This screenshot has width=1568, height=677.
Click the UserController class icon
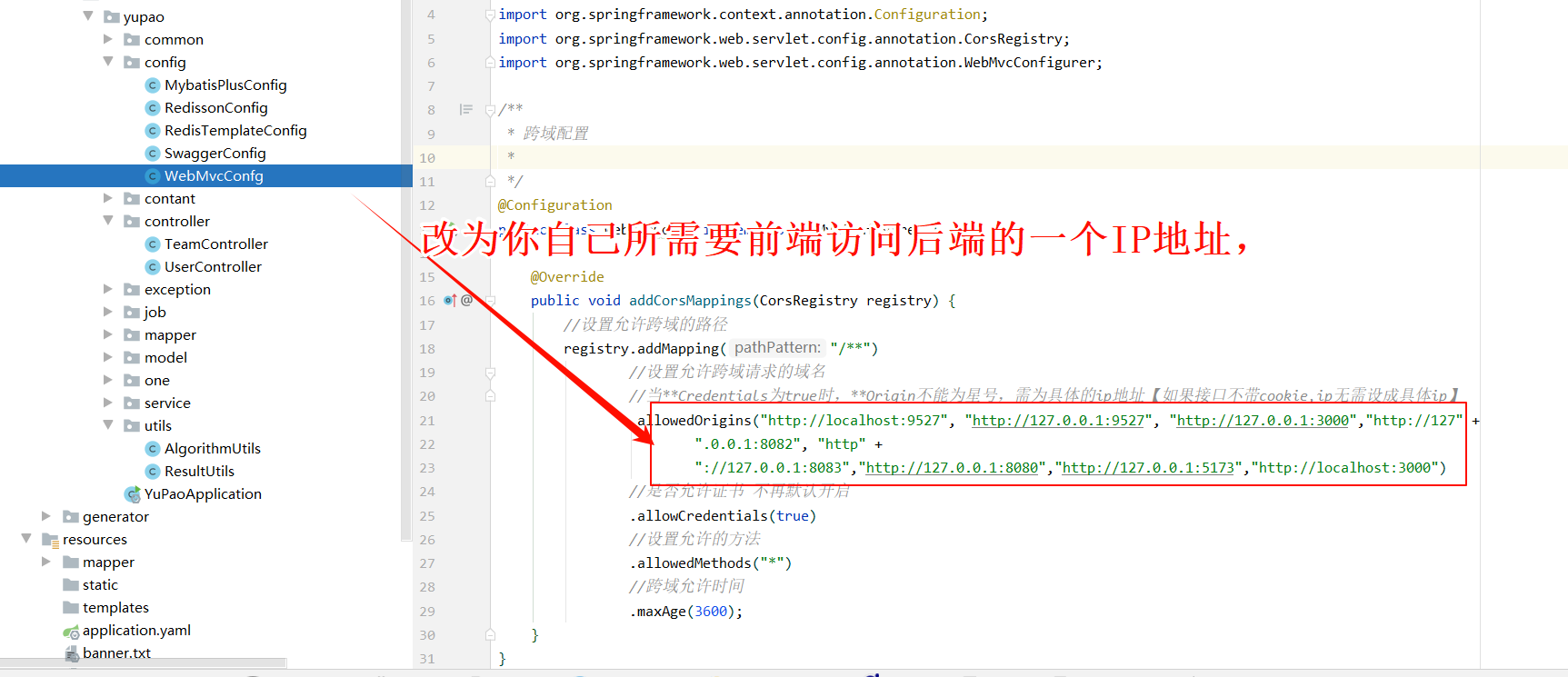(x=153, y=267)
